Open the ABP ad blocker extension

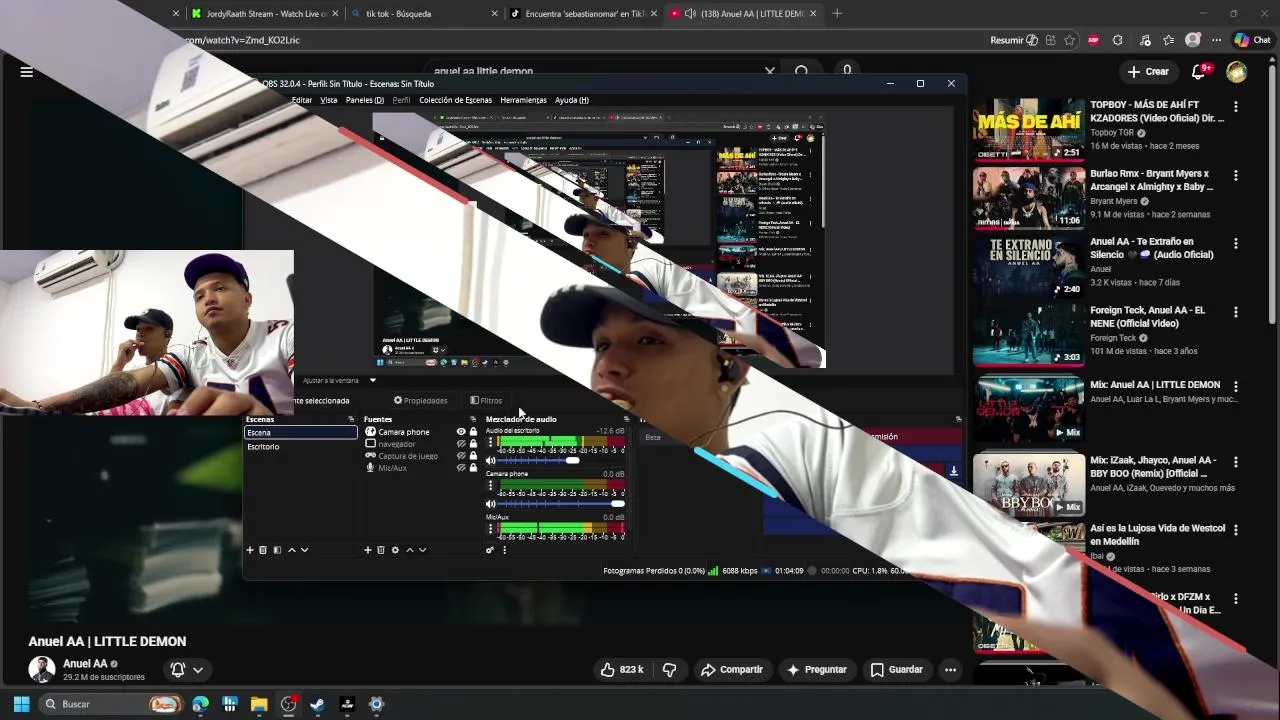tap(1093, 40)
